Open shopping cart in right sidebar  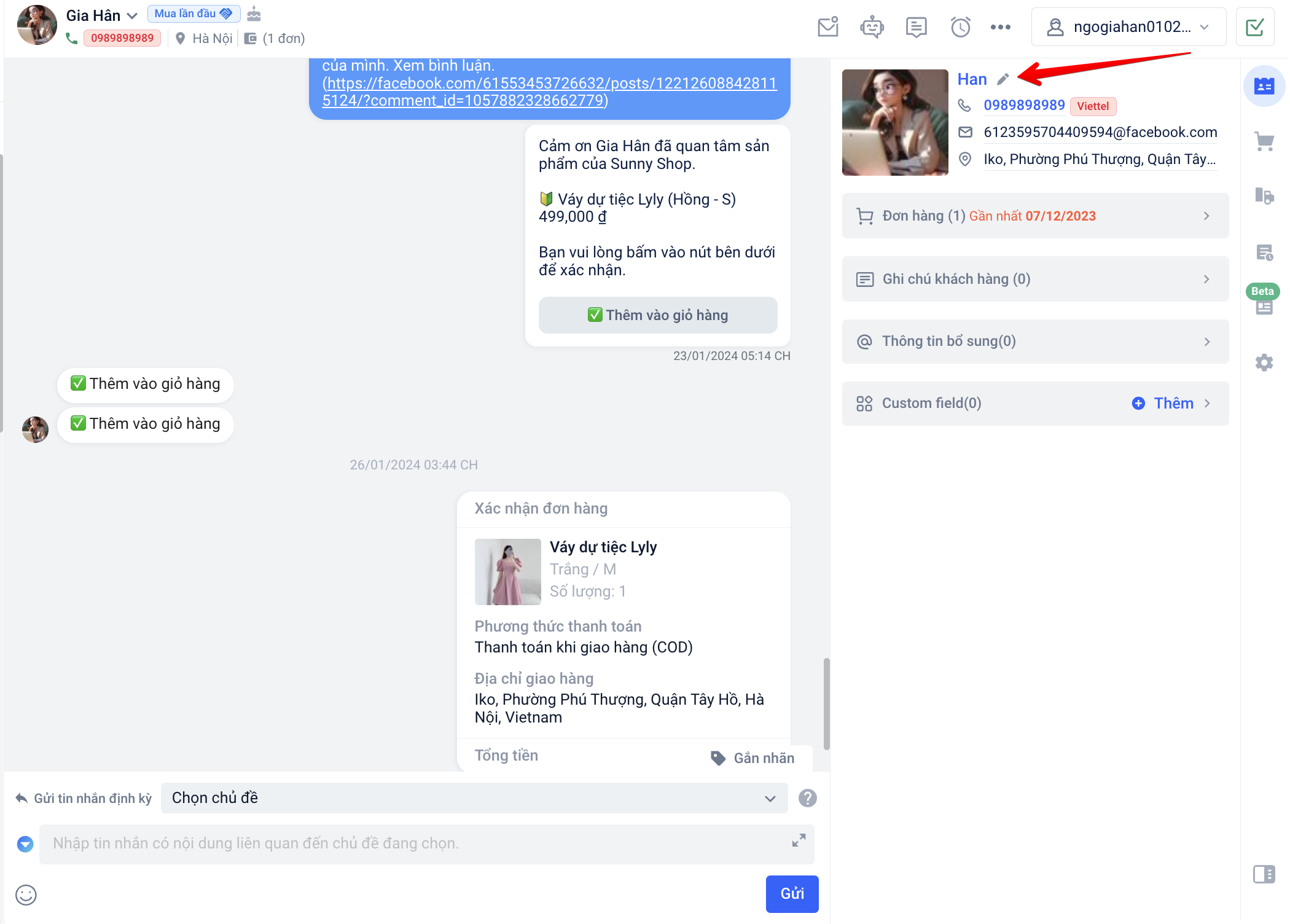pos(1264,142)
